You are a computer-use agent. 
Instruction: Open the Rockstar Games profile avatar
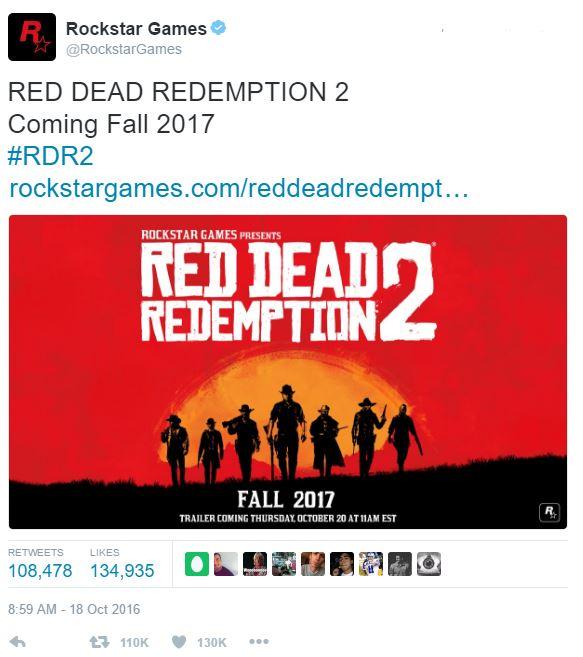pyautogui.click(x=32, y=37)
